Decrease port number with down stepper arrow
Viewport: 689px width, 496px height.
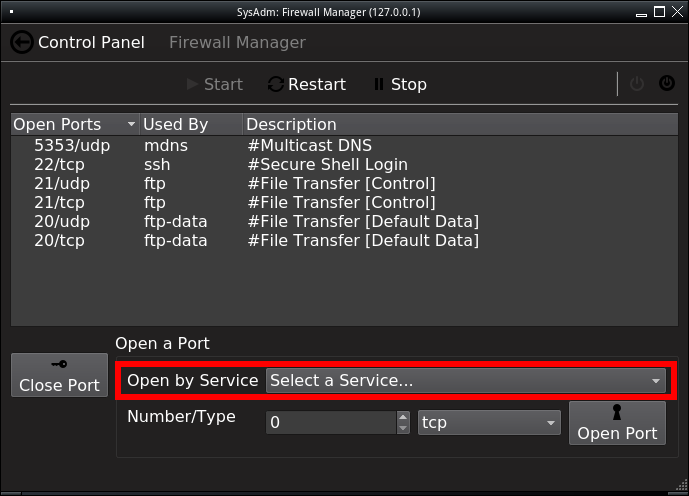click(403, 428)
